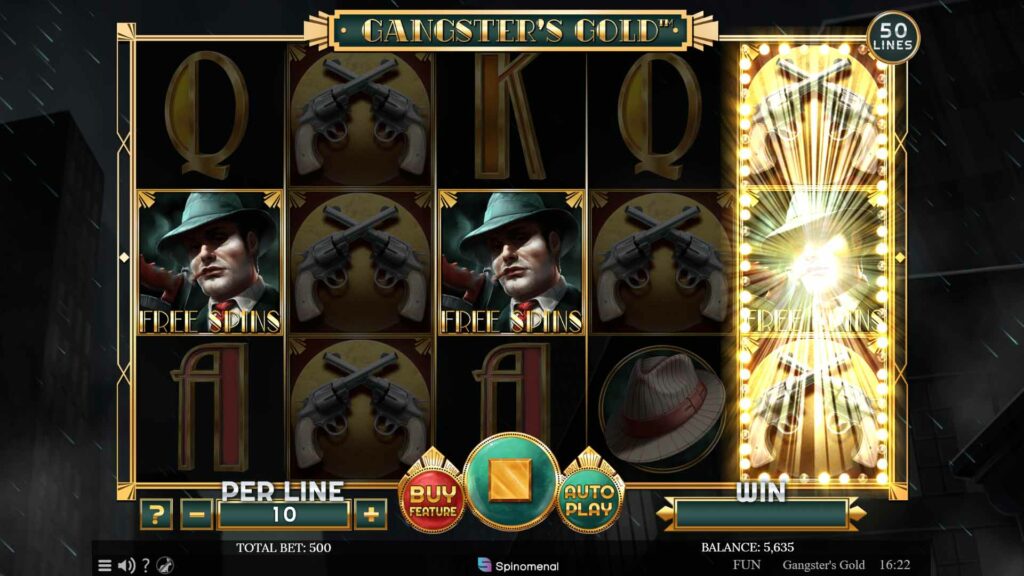1024x576 pixels.
Task: Click the first reel Free Spins gangster symbol
Action: [210, 263]
